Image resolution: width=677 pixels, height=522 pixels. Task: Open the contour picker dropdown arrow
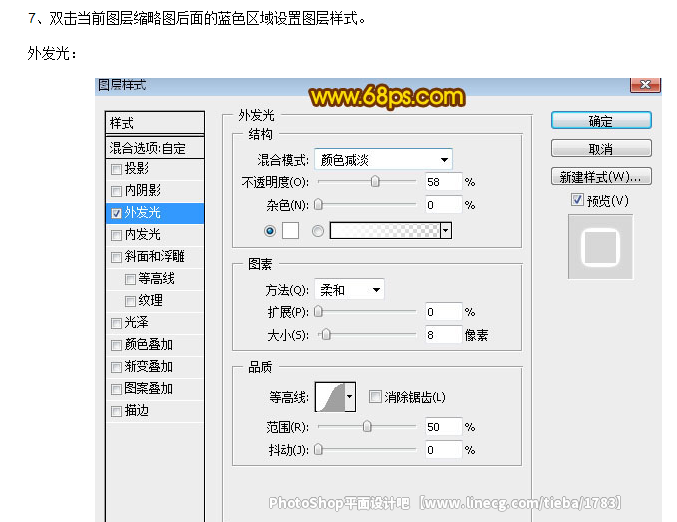point(350,398)
